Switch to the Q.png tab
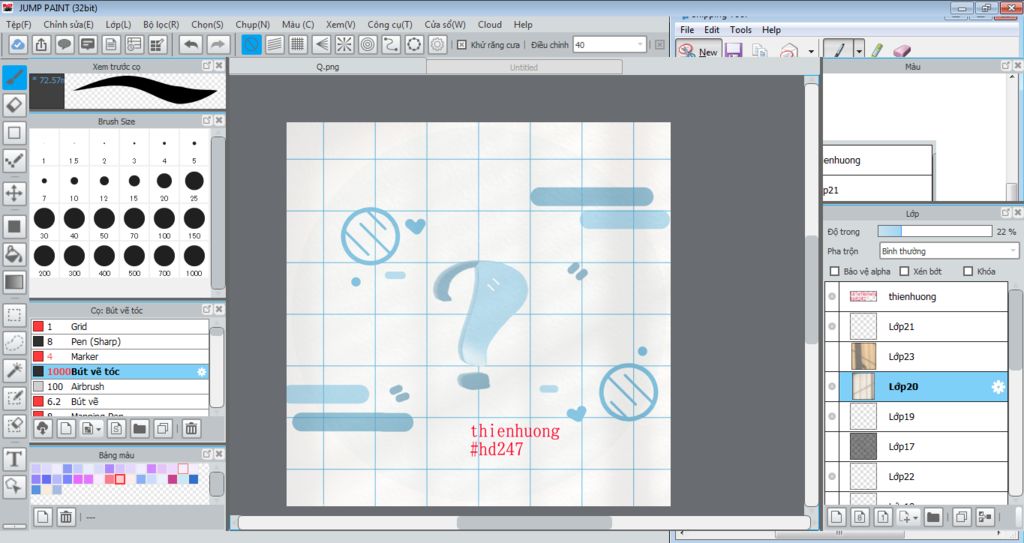The width and height of the screenshot is (1024, 543). coord(328,67)
